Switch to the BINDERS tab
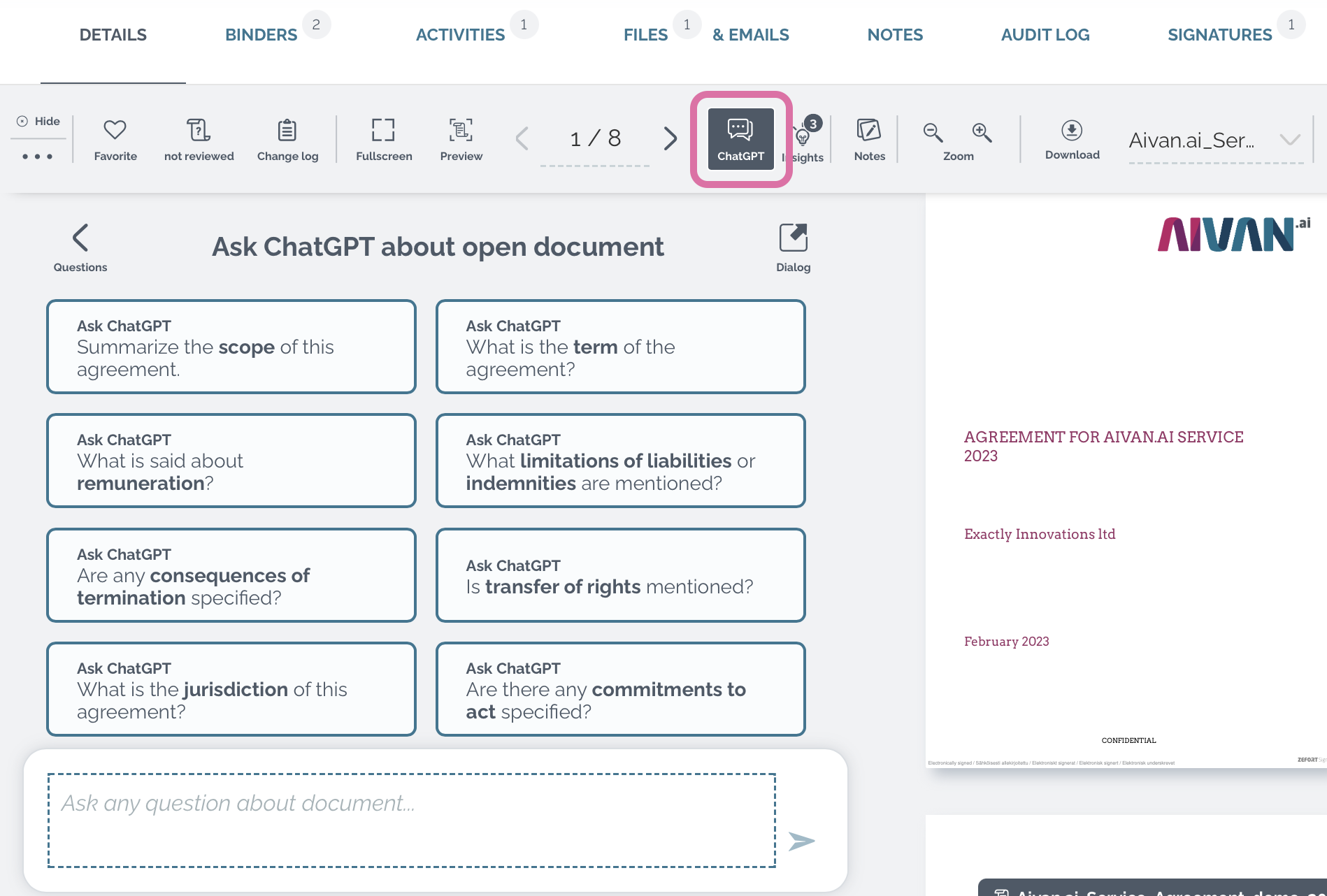Screen dimensions: 1327x896 tap(261, 35)
